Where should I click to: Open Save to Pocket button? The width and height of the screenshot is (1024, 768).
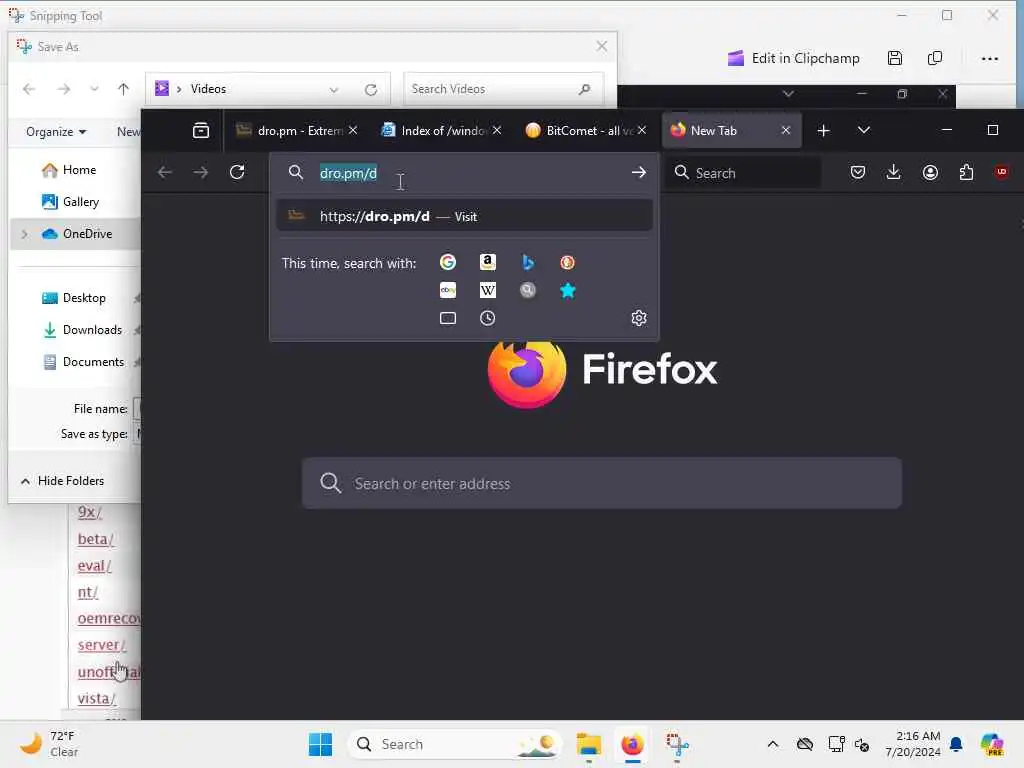(858, 172)
